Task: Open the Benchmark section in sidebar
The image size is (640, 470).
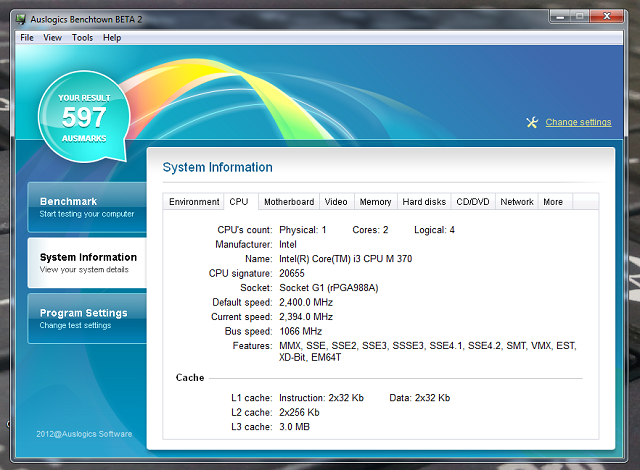Action: pyautogui.click(x=87, y=207)
